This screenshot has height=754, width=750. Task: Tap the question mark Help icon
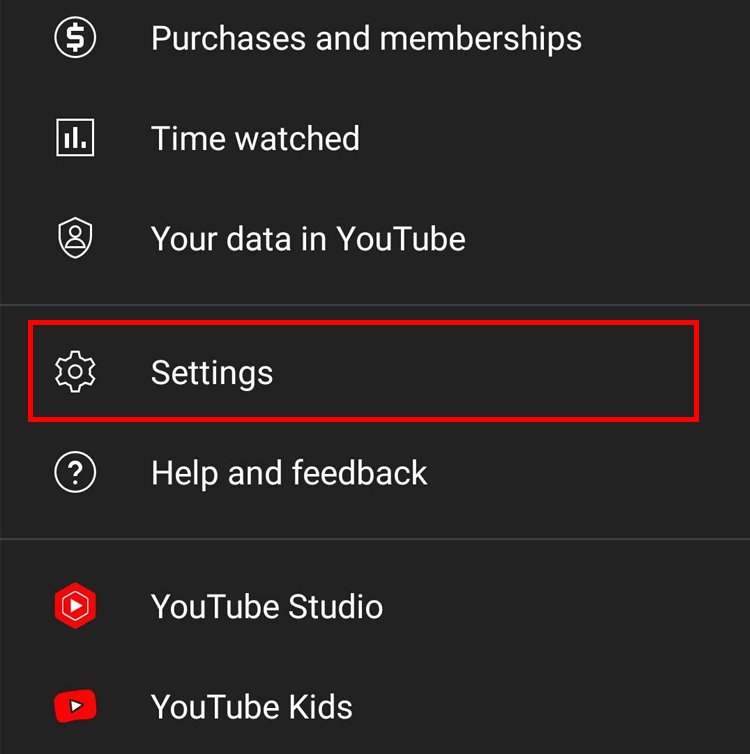(x=75, y=472)
